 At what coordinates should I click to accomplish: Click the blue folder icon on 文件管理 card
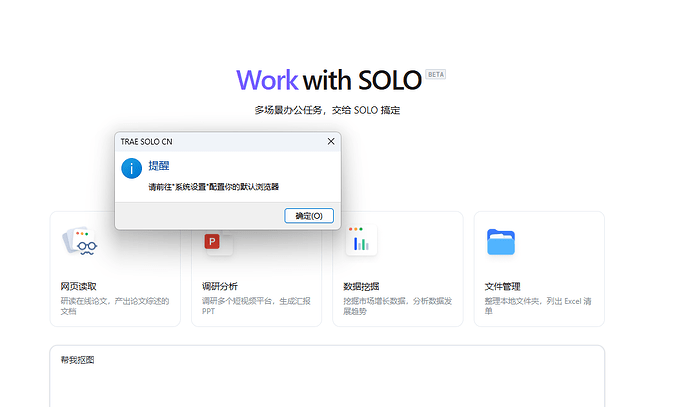coord(501,242)
